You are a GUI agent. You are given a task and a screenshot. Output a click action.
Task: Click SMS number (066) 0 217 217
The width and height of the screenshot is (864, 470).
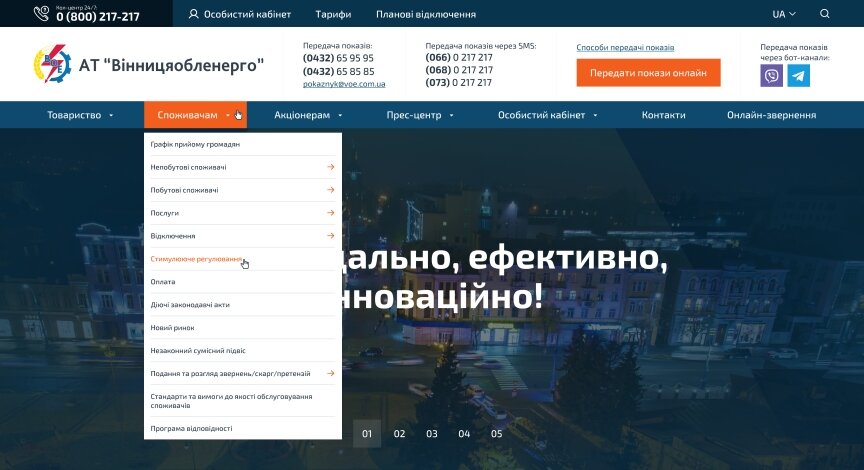[459, 57]
